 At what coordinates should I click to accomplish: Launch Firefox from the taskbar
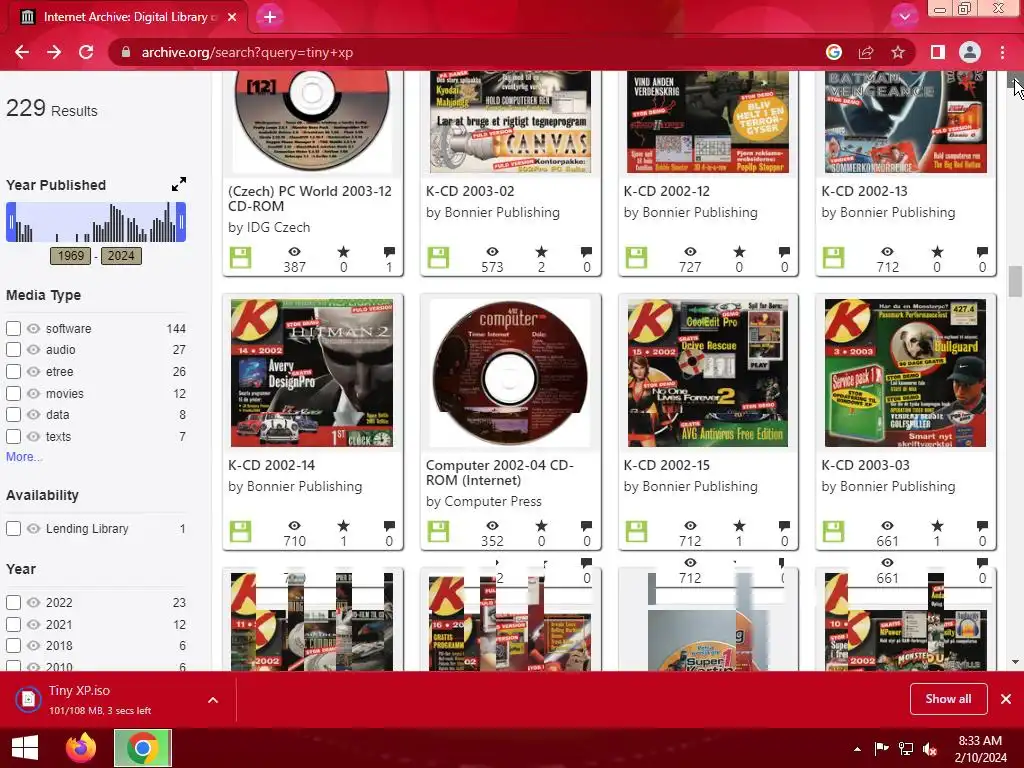pyautogui.click(x=81, y=748)
